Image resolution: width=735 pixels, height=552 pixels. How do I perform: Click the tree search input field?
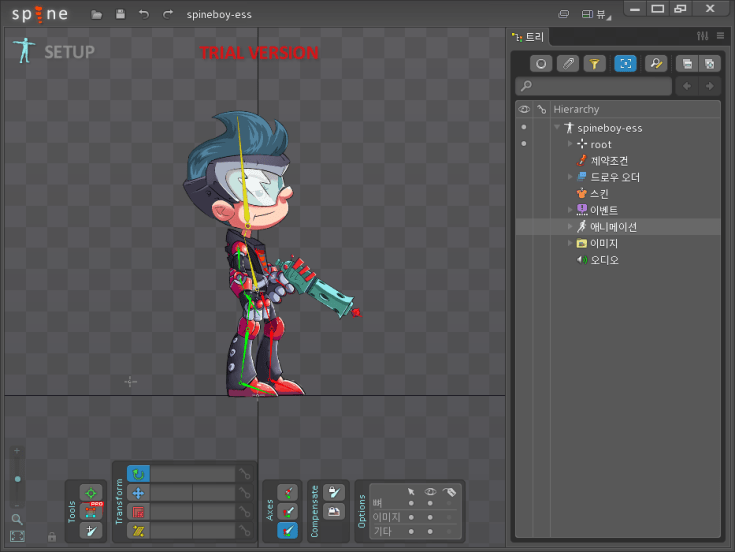(594, 87)
